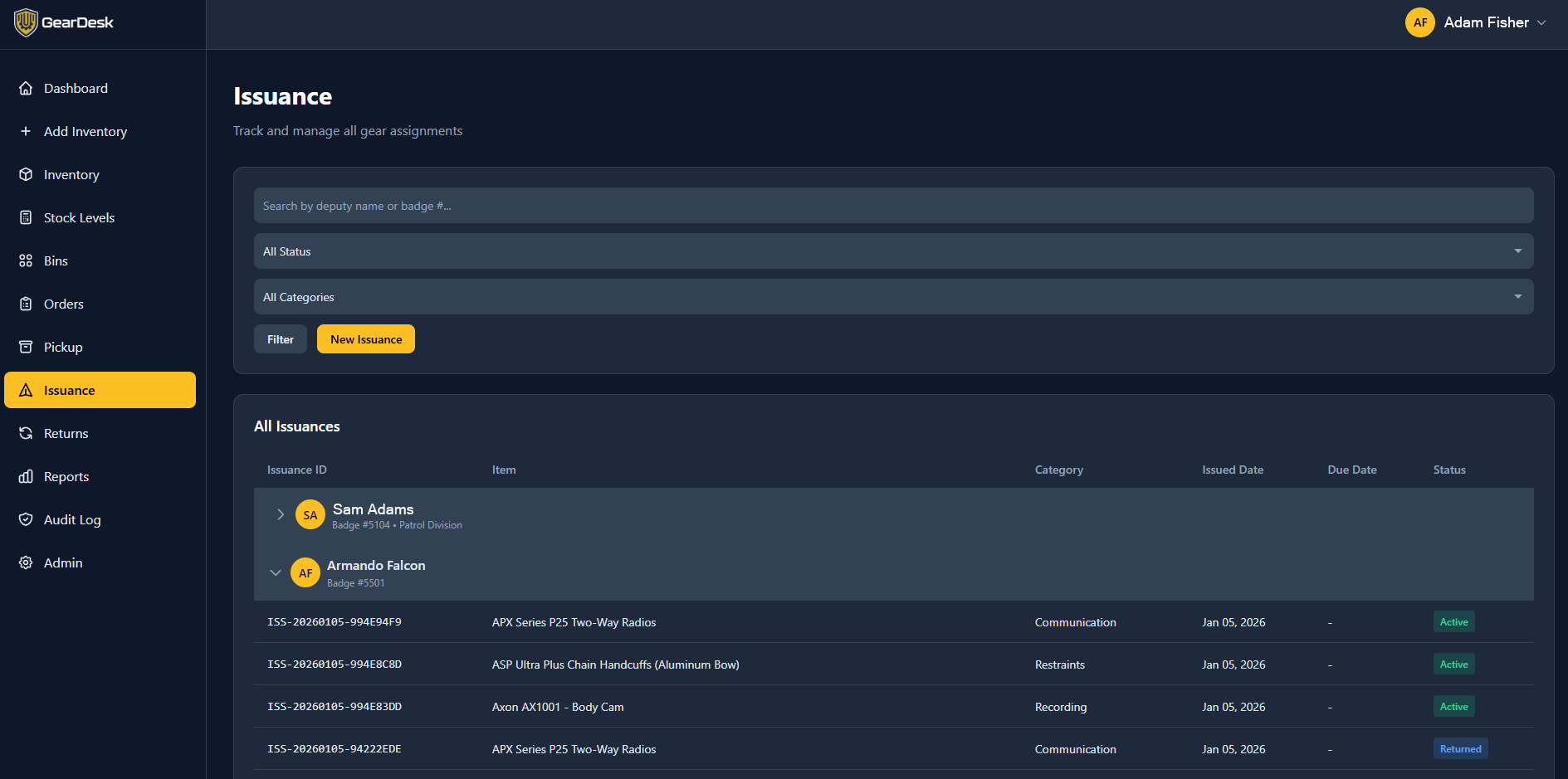Click the Bins grid icon

(26, 261)
